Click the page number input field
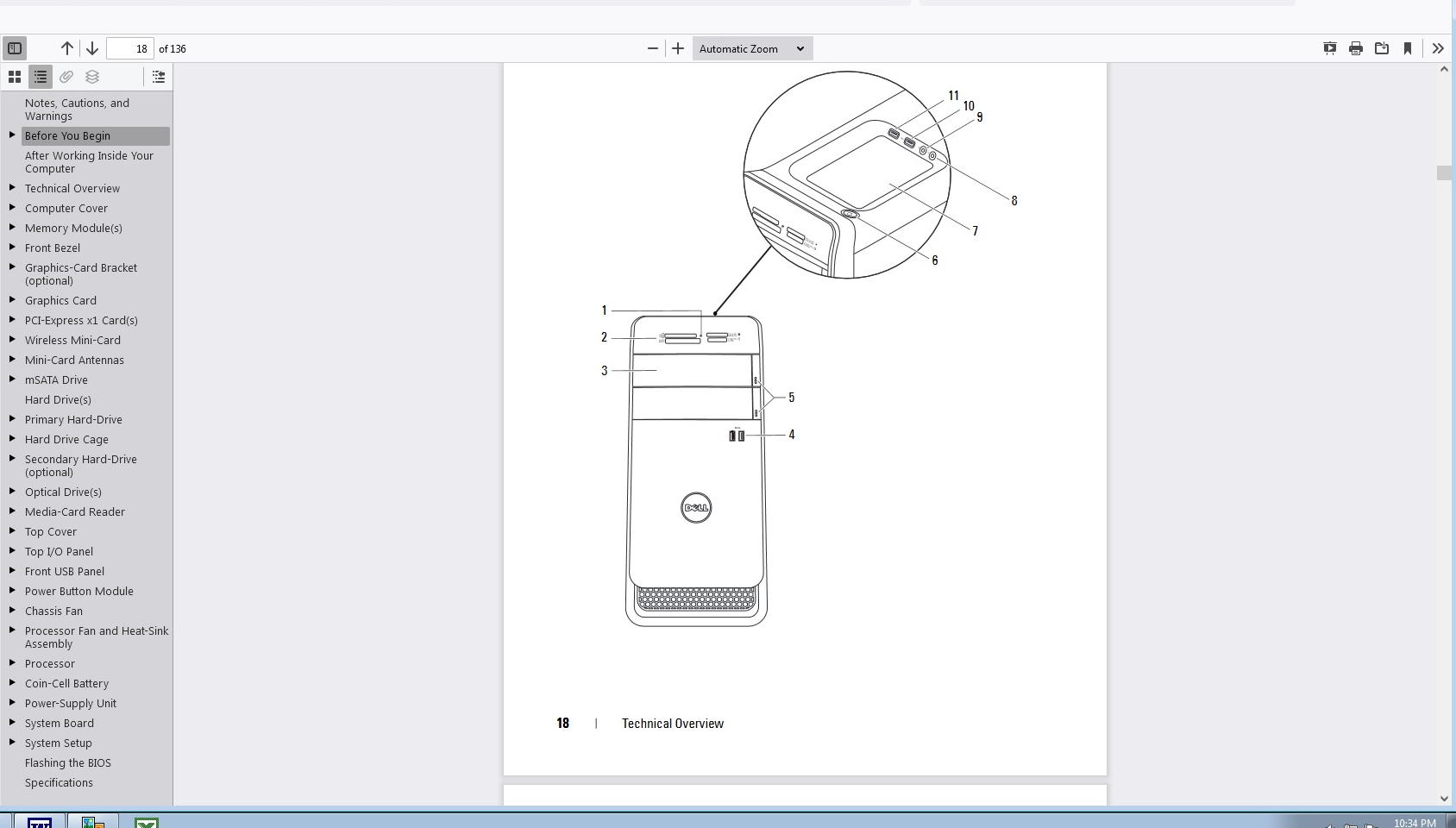Viewport: 1456px width, 828px height. (130, 48)
